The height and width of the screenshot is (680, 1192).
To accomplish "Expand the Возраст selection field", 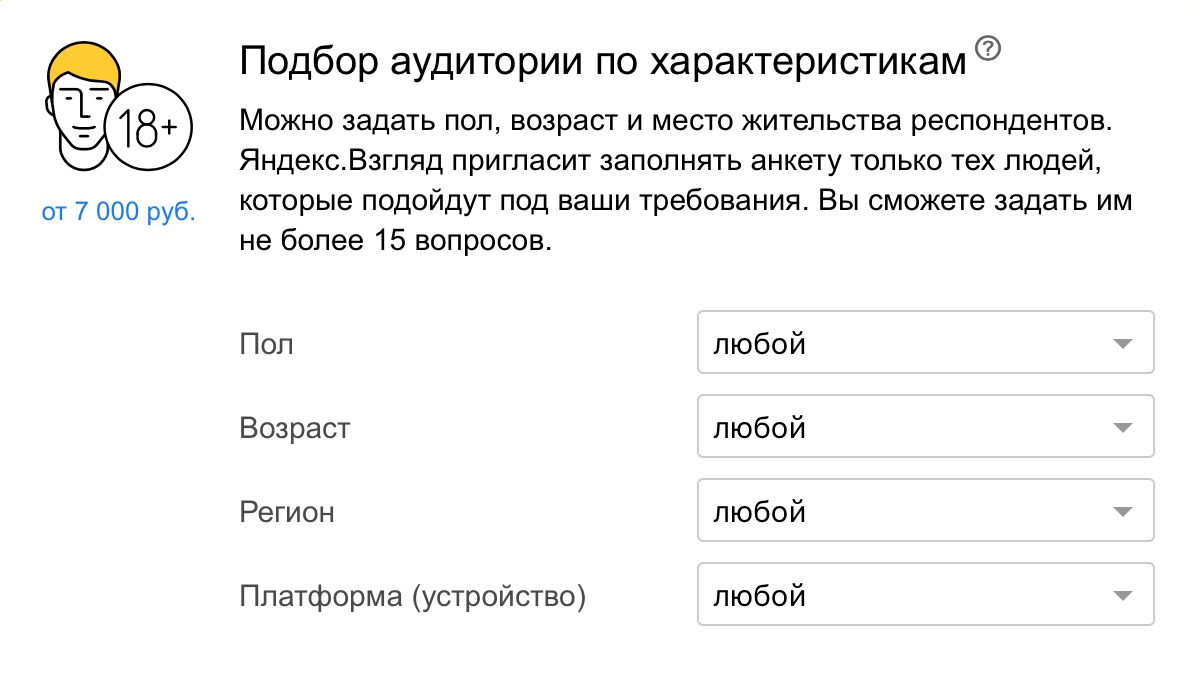I will tap(924, 429).
